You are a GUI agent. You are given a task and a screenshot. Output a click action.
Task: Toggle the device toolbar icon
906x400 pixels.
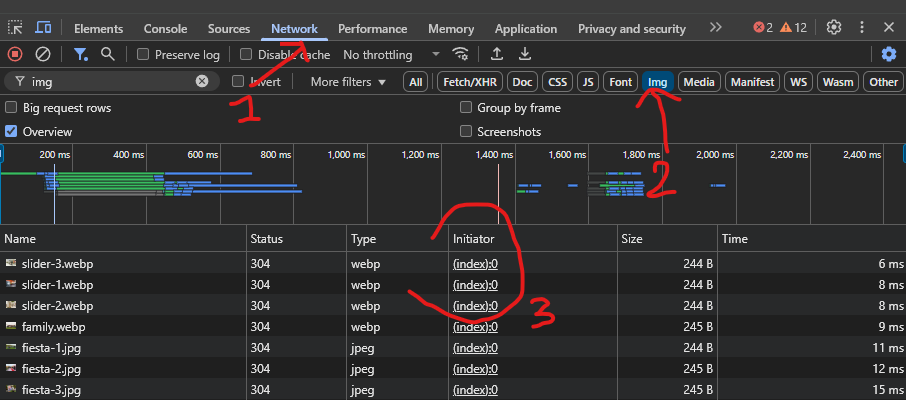tap(43, 28)
